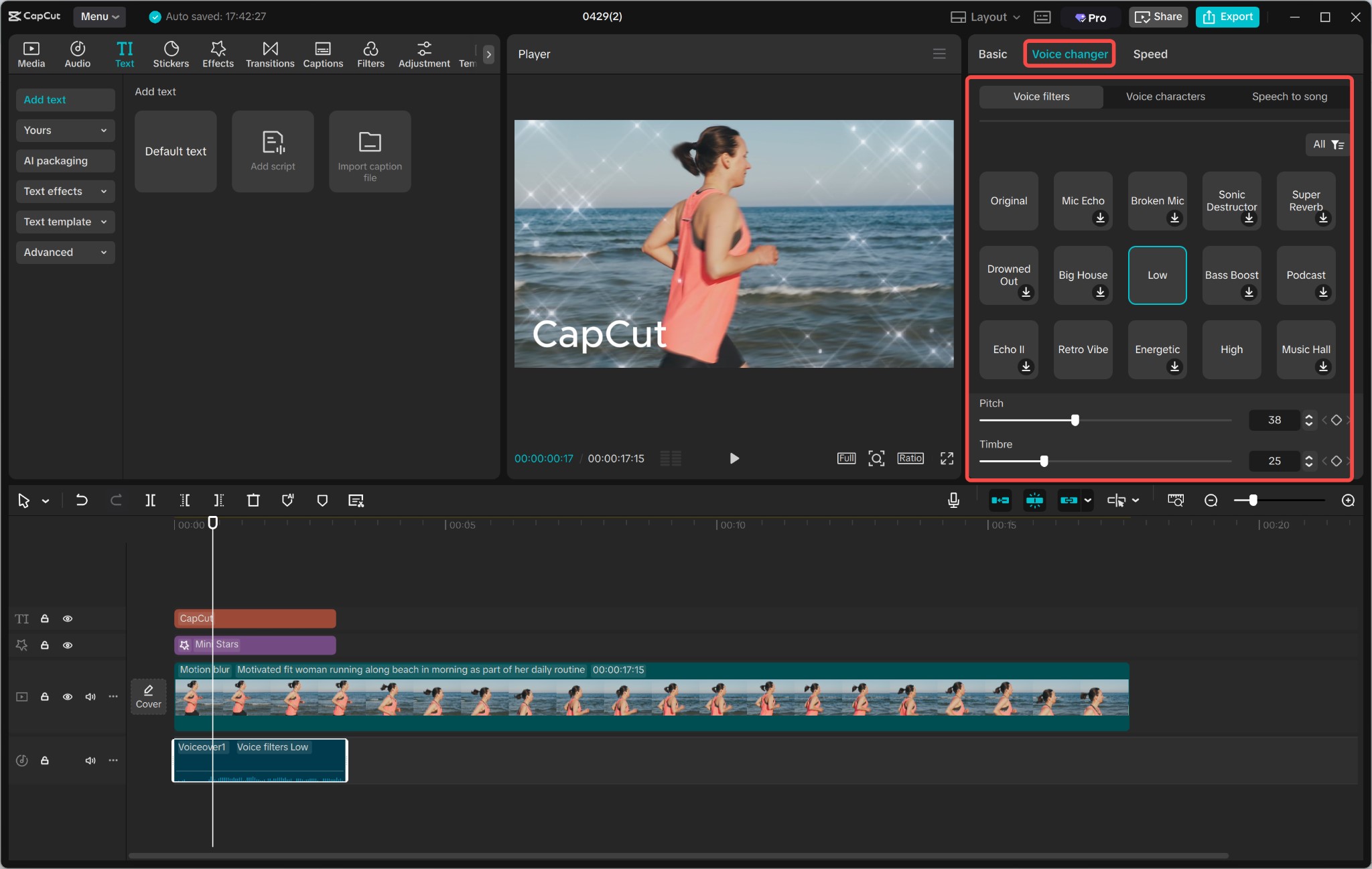Mute the main video track
Image resolution: width=1372 pixels, height=869 pixels.
pos(90,697)
